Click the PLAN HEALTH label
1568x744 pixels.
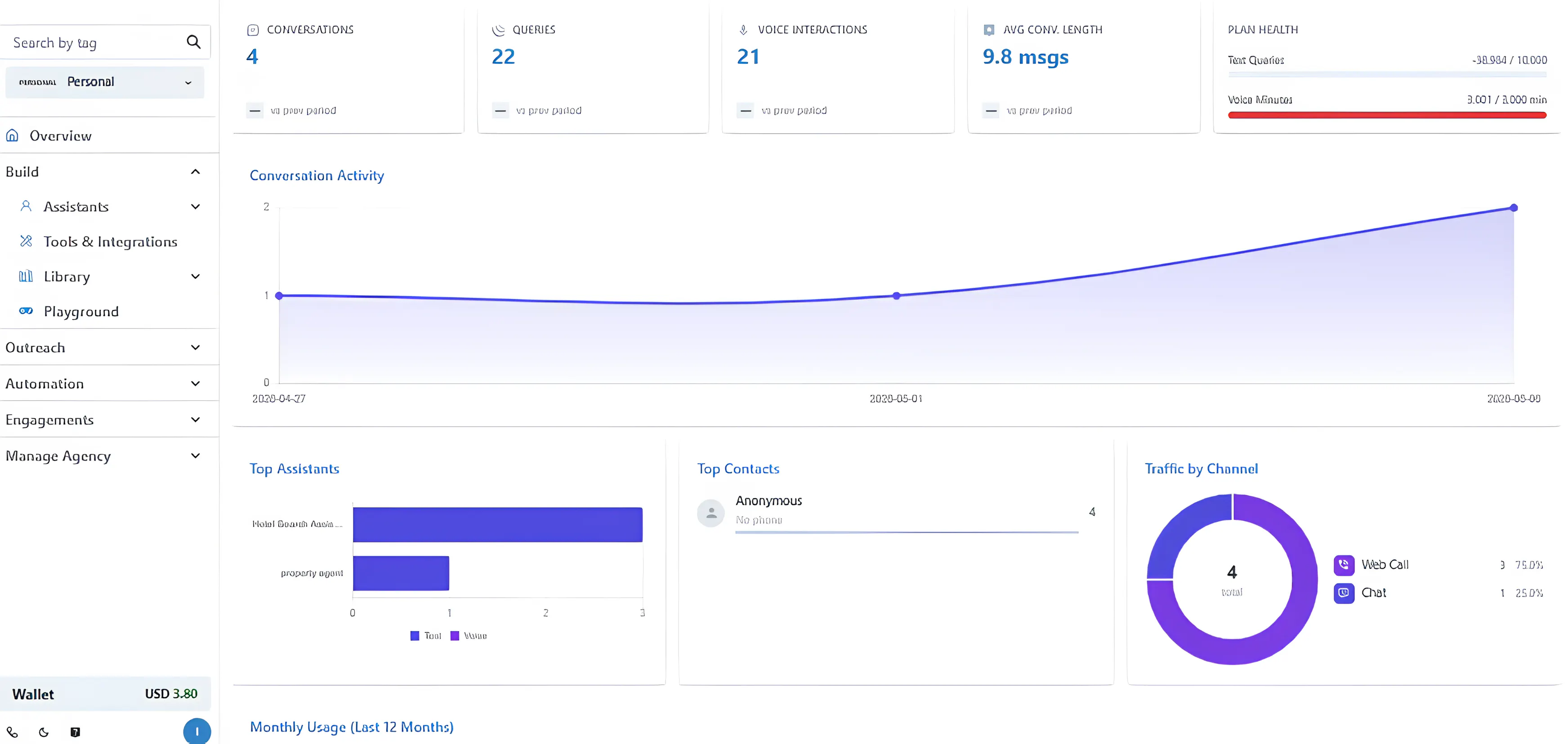coord(1263,30)
